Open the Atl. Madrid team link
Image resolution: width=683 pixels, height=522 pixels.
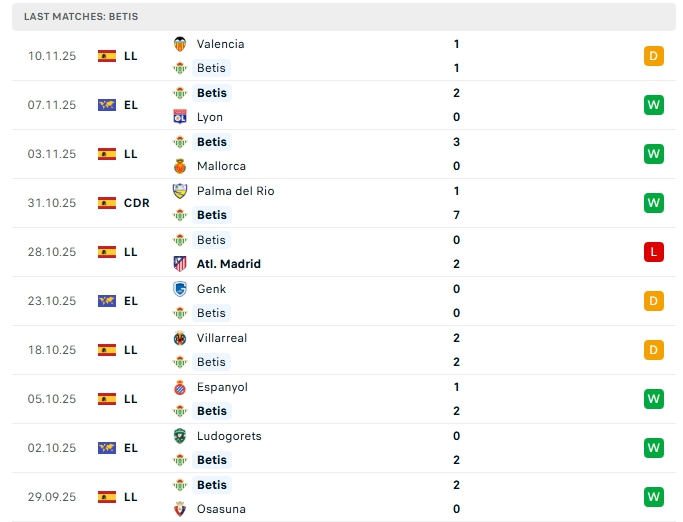click(x=228, y=264)
